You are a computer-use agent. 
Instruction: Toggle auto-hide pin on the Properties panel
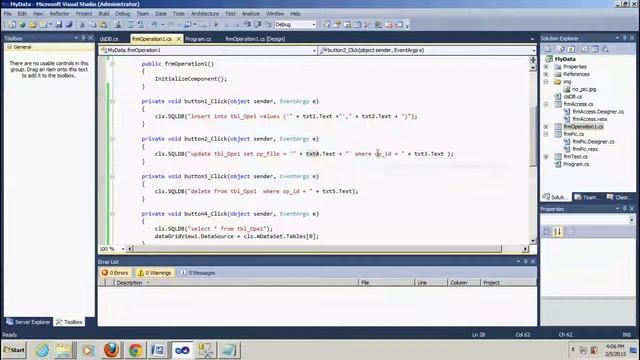(x=624, y=209)
